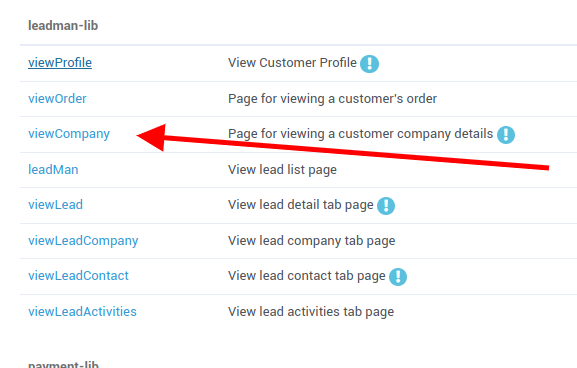This screenshot has height=368, width=577.
Task: Click info icon beside View lead contact tab page
Action: pos(398,277)
